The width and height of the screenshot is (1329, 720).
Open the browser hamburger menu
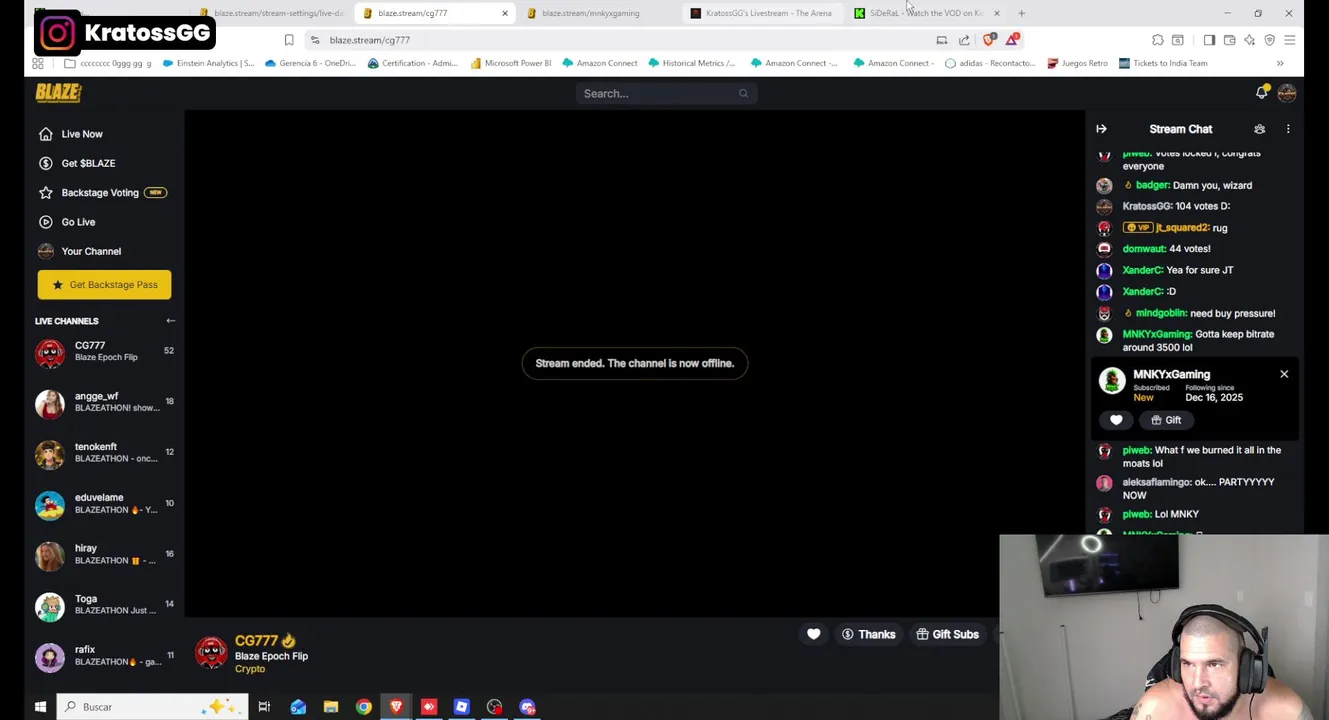pos(1290,40)
